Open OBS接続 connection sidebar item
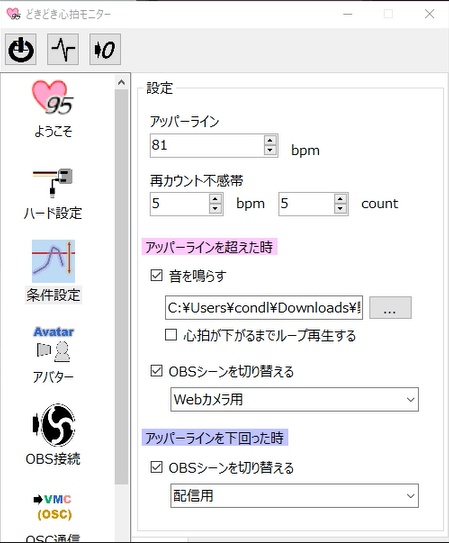Screen dimensions: 449x543 (x=53, y=435)
